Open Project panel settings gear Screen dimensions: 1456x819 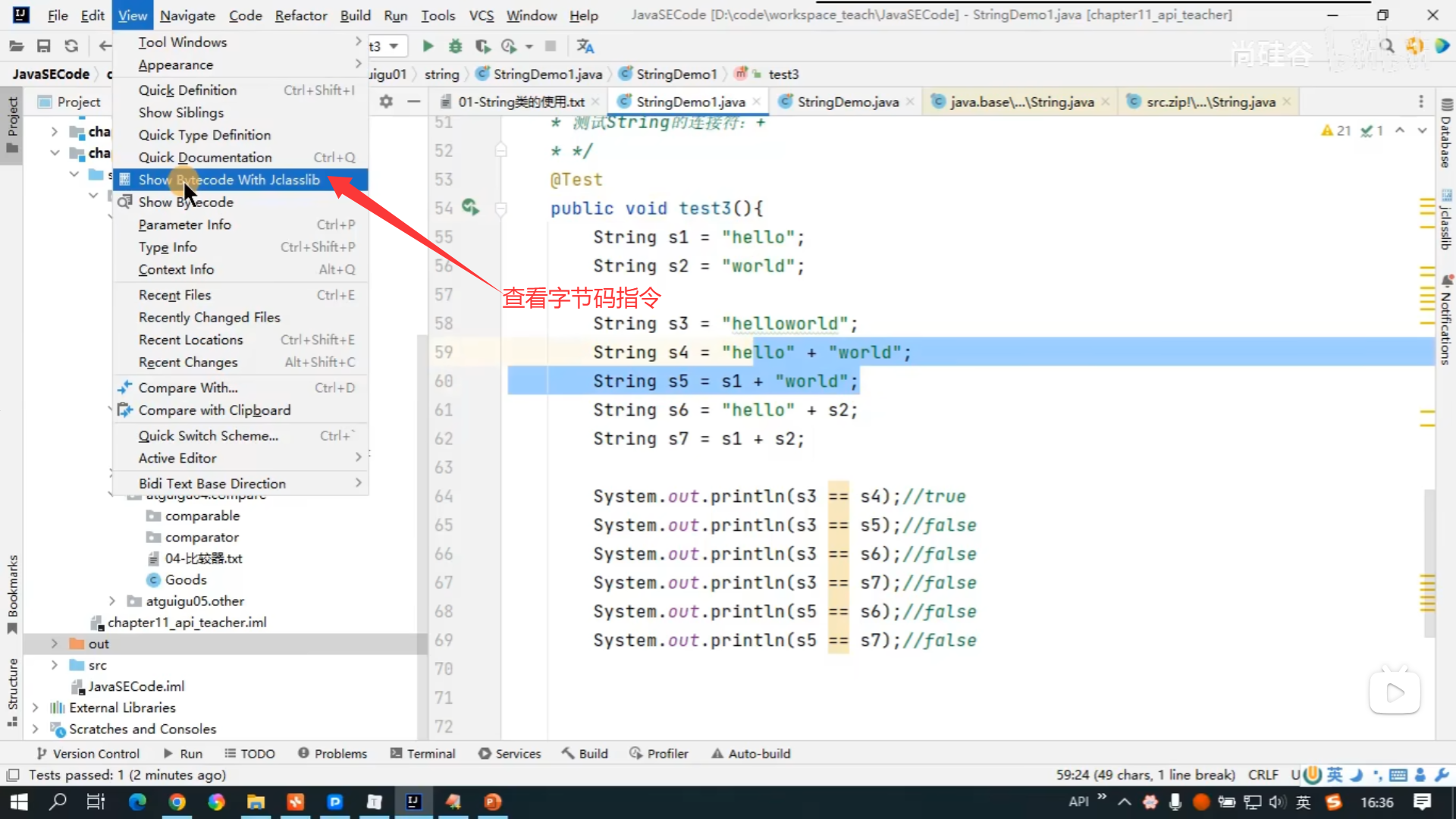coord(386,102)
